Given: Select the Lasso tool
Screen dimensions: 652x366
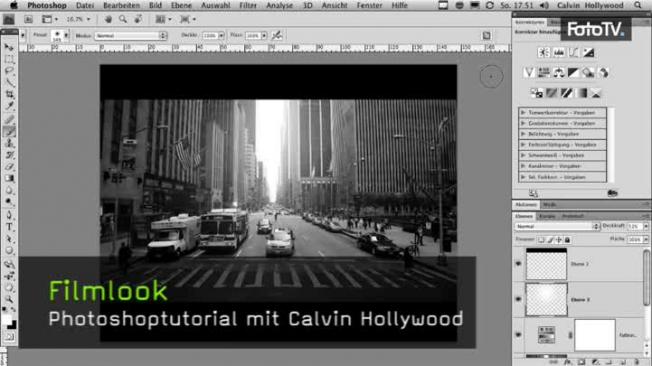Looking at the screenshot, I should coord(9,71).
